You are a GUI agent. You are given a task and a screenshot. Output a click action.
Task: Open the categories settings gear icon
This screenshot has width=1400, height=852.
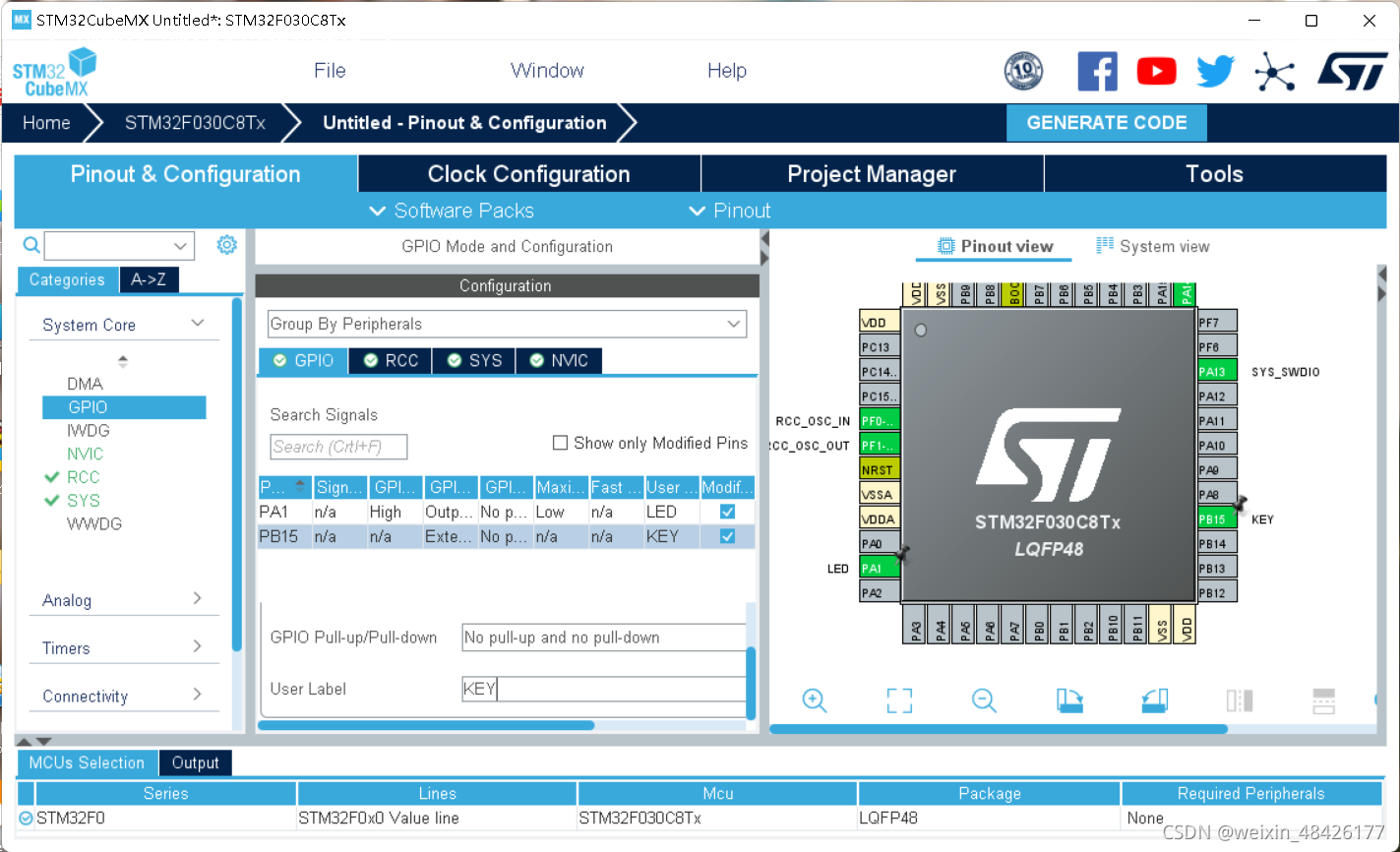[226, 245]
